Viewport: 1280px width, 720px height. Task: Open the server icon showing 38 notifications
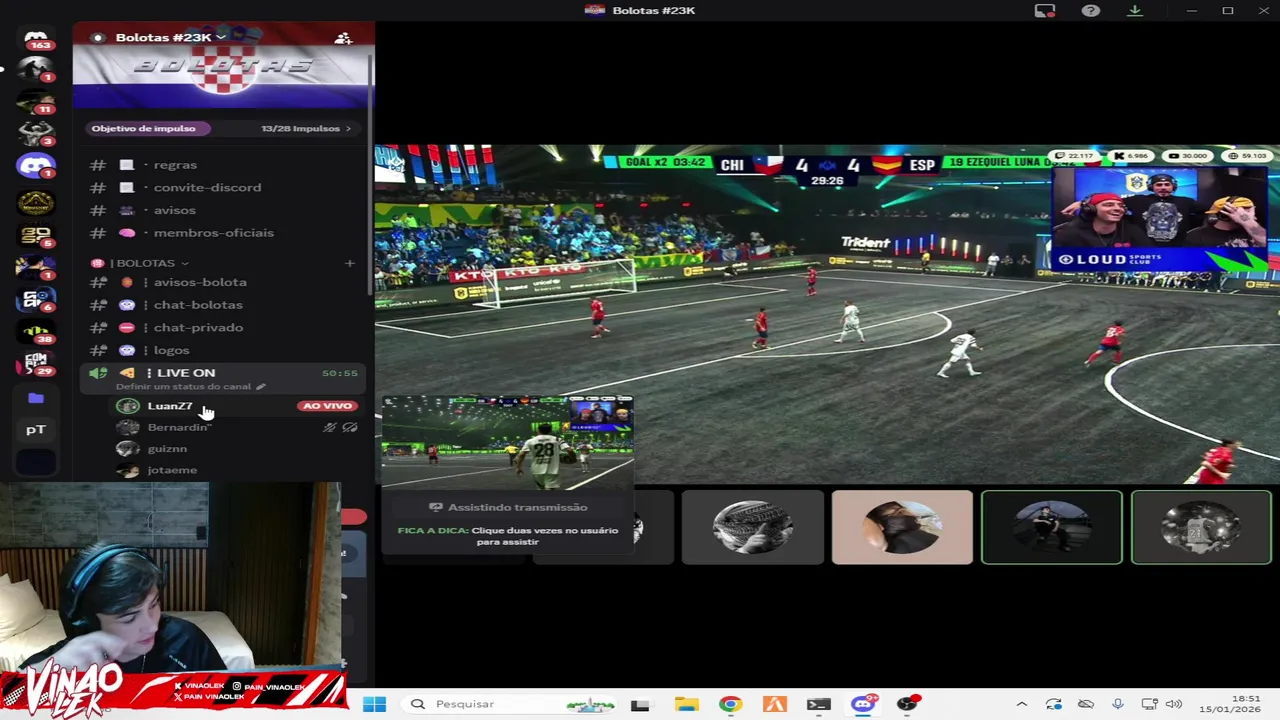(36, 332)
